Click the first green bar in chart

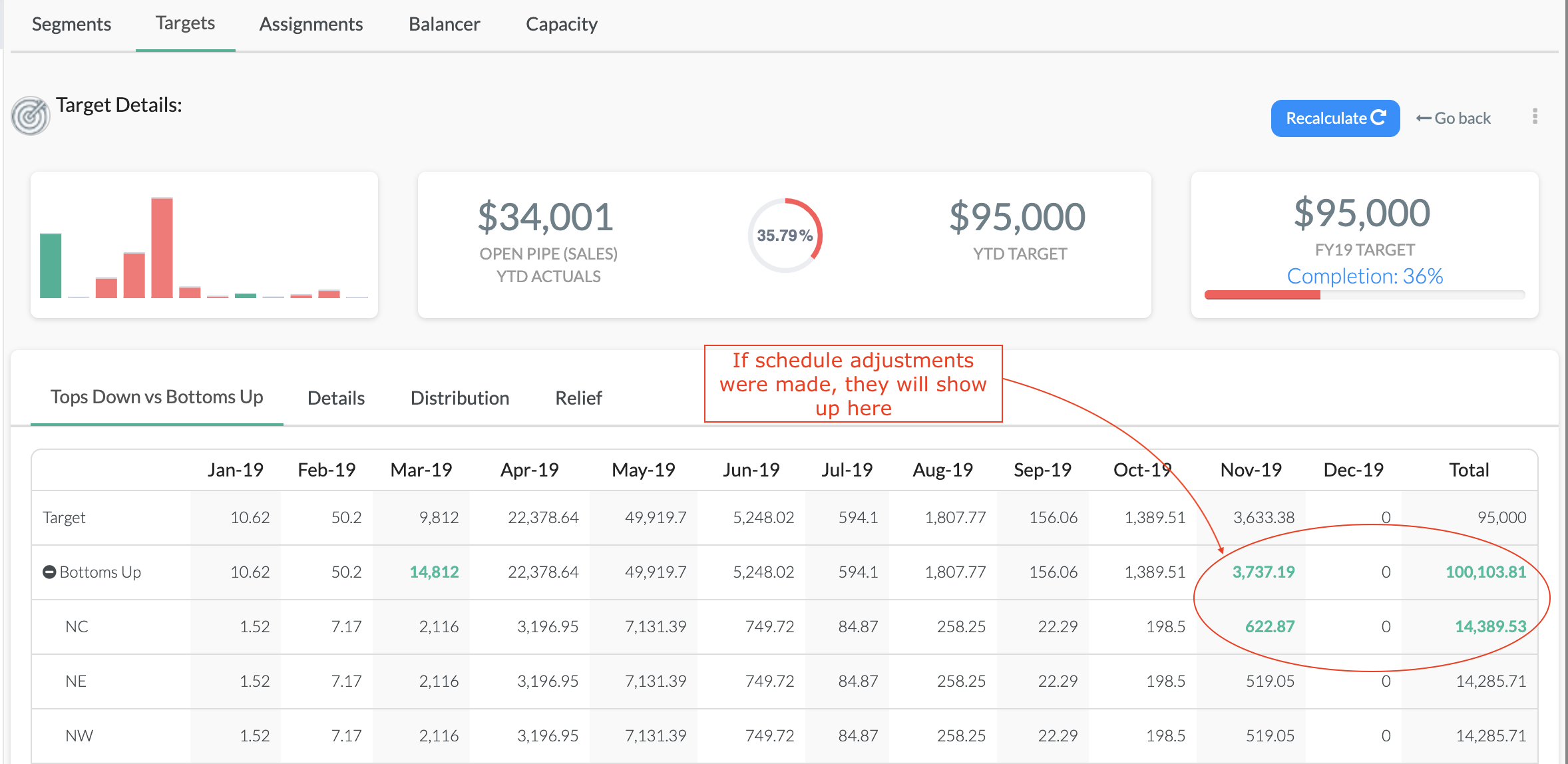(x=51, y=266)
